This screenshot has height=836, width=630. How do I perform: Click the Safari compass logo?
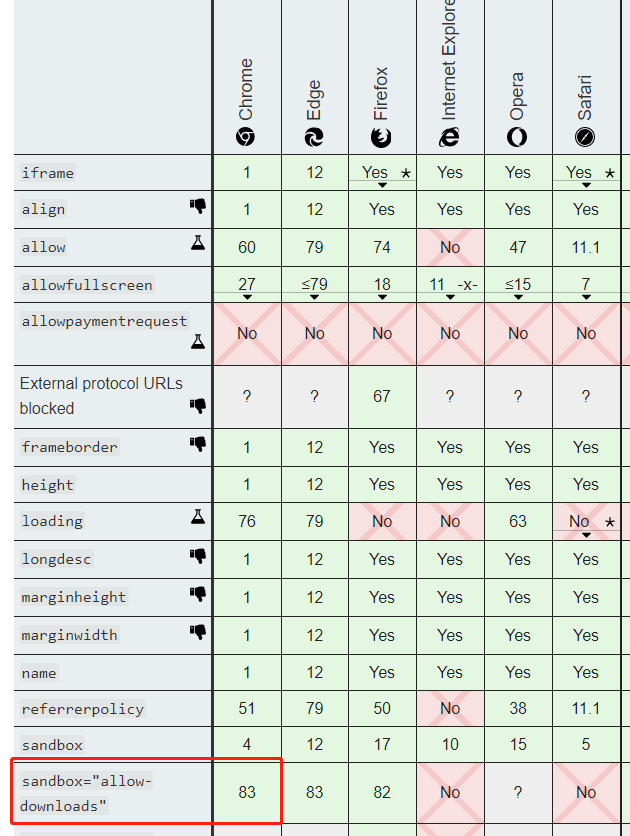(585, 138)
